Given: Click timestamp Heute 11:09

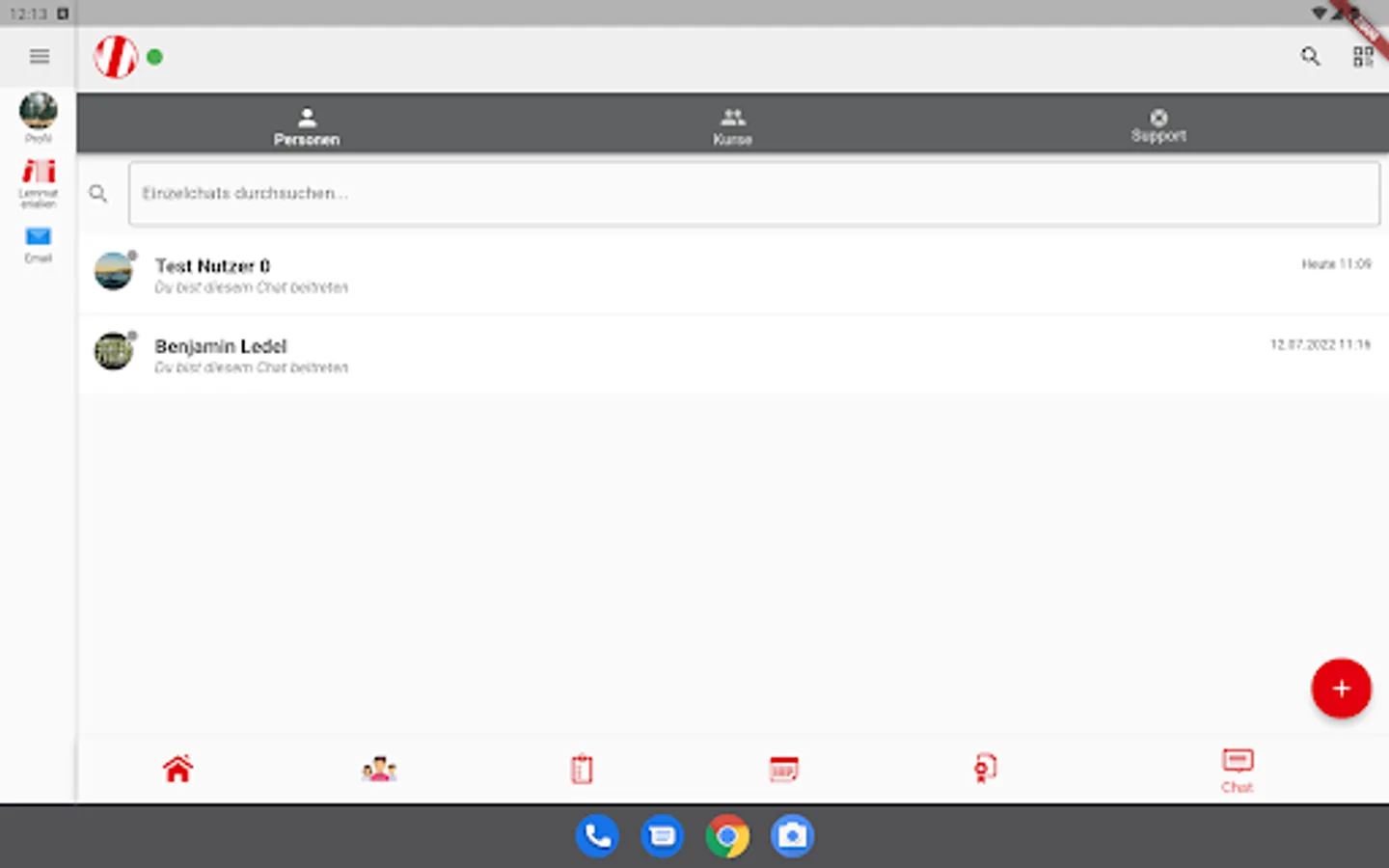Looking at the screenshot, I should (x=1336, y=264).
